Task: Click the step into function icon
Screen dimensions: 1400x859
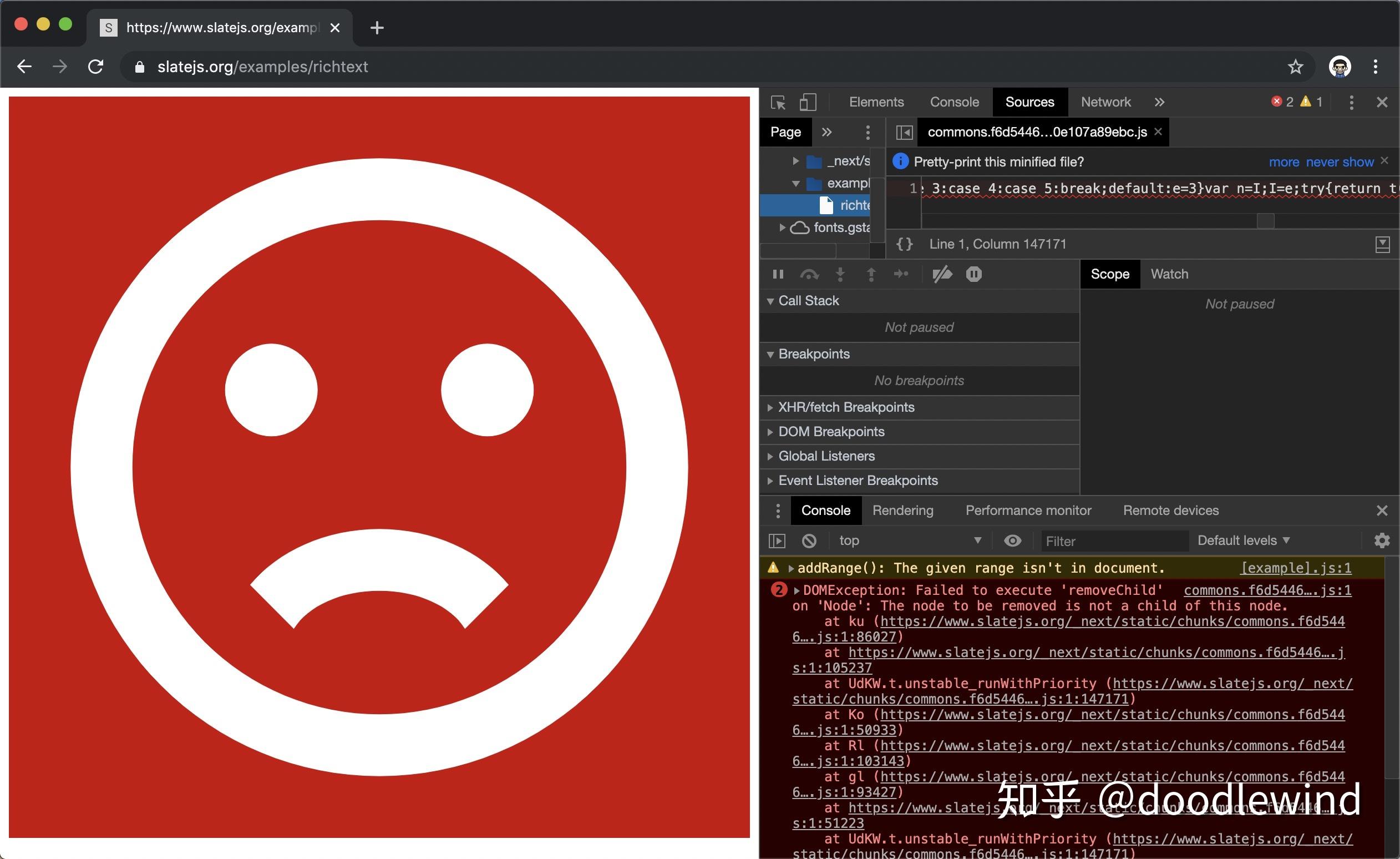Action: [840, 275]
